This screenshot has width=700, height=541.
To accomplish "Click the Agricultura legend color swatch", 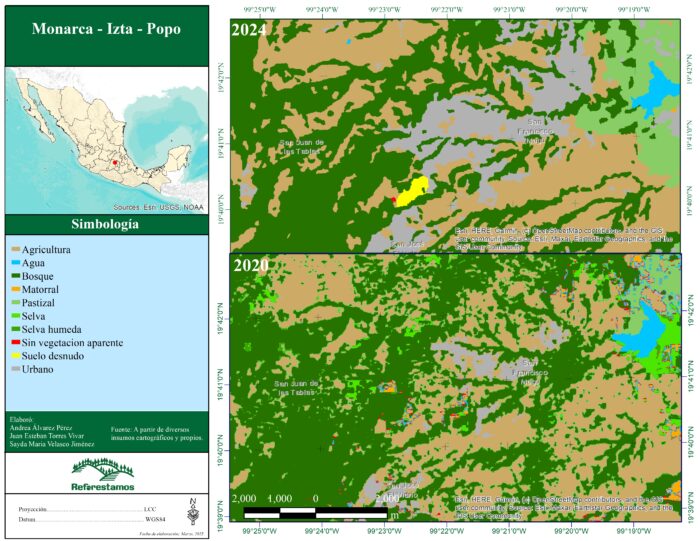I will click(16, 250).
